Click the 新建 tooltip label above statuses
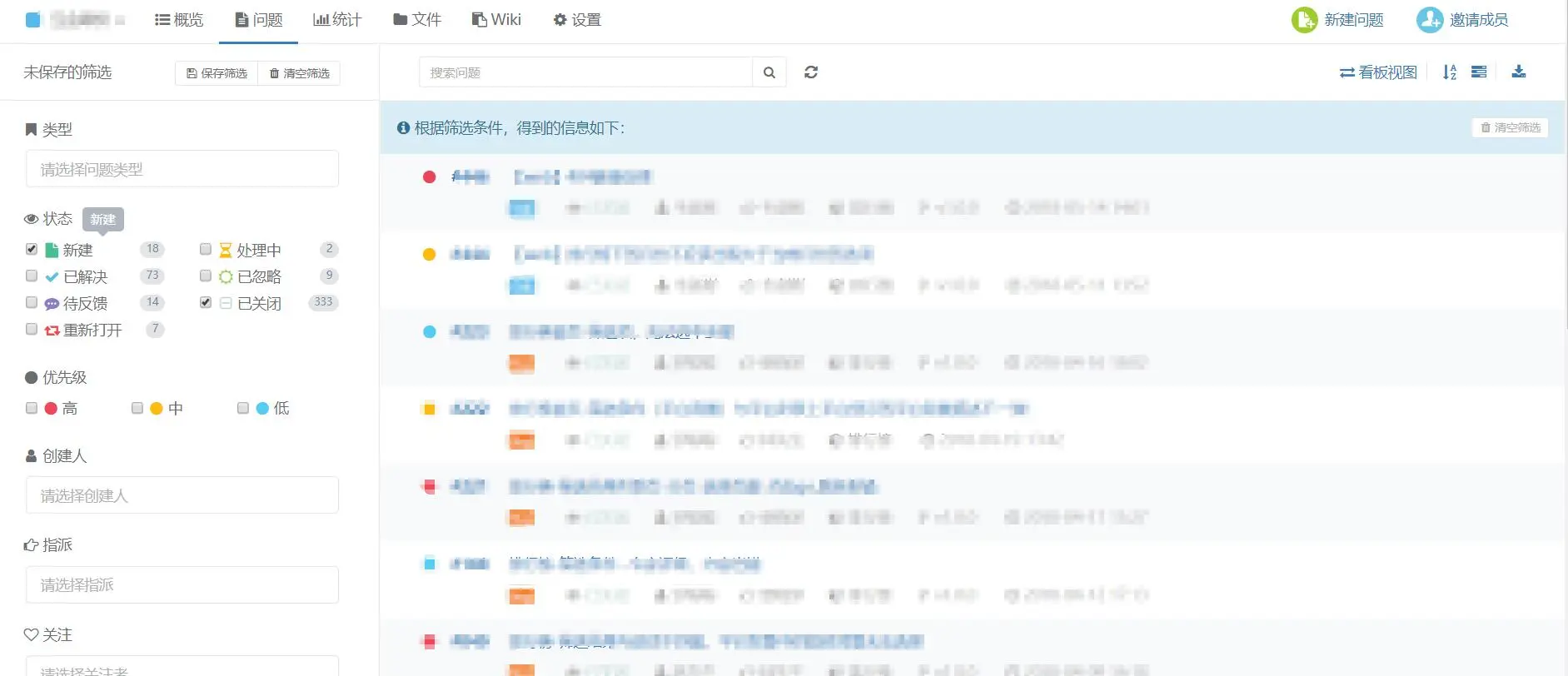Screen dimensions: 1568x676 tap(103, 219)
